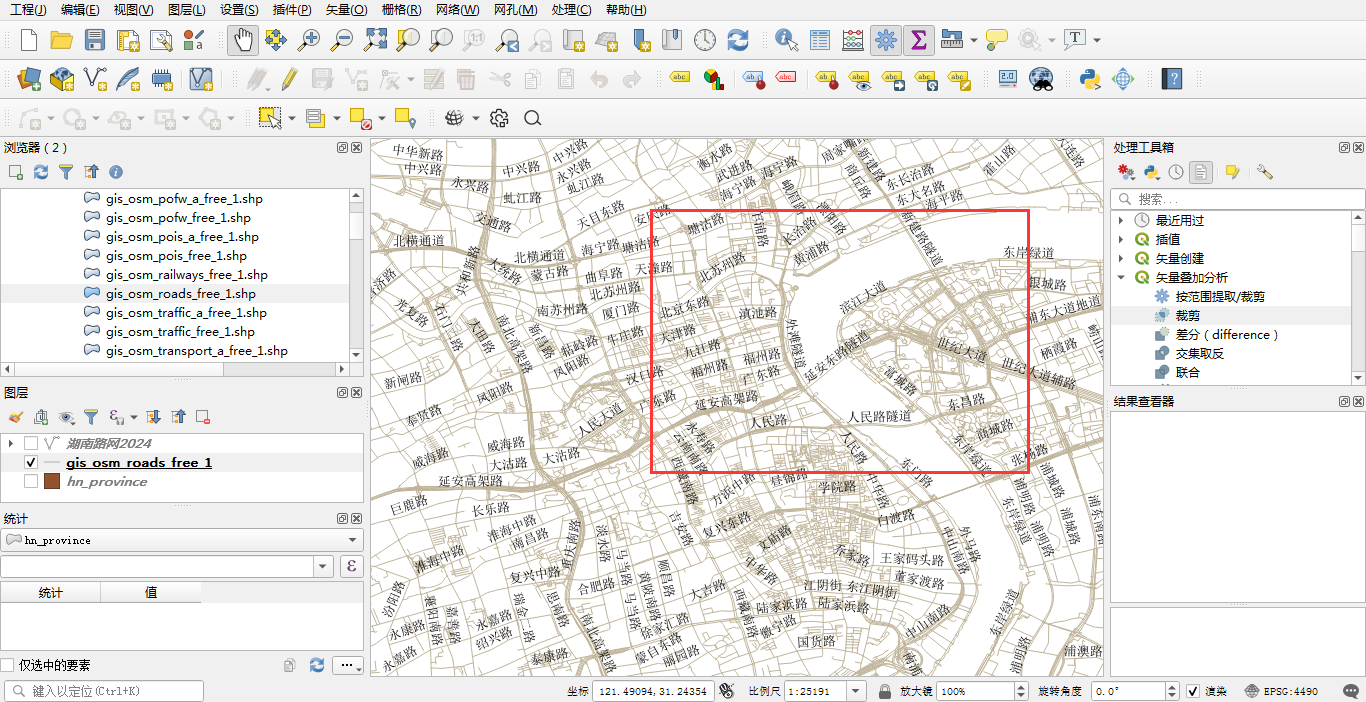This screenshot has width=1366, height=702.
Task: Open project via yellow folder icon
Action: pos(62,40)
